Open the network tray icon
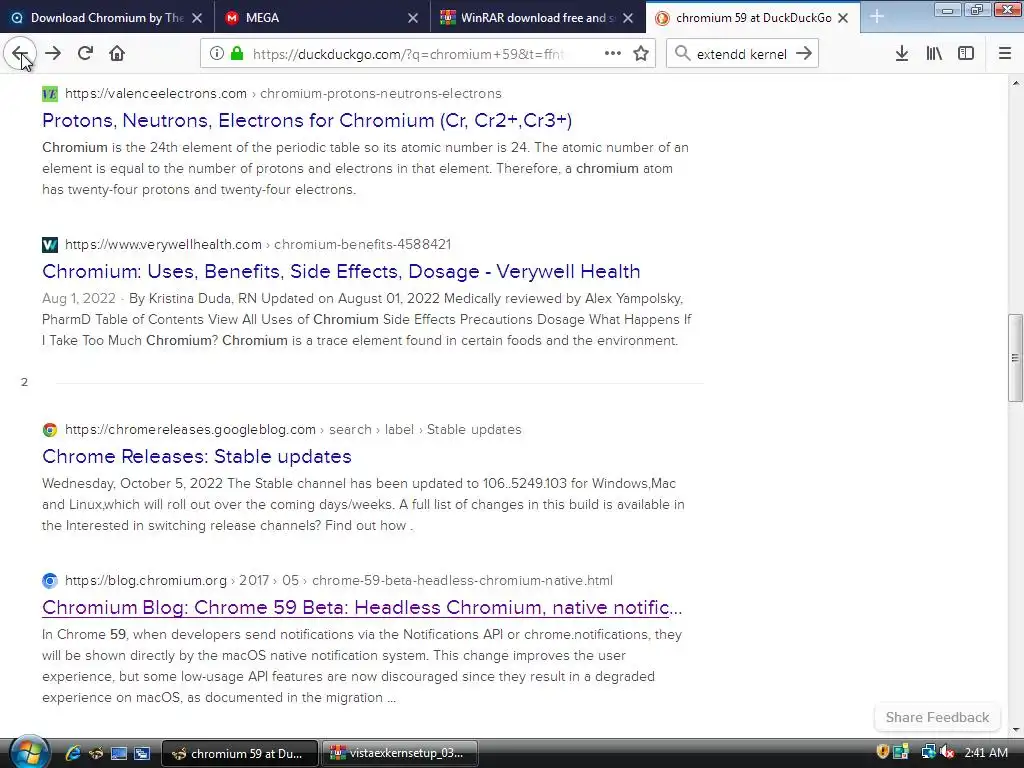1024x768 pixels. click(927, 752)
